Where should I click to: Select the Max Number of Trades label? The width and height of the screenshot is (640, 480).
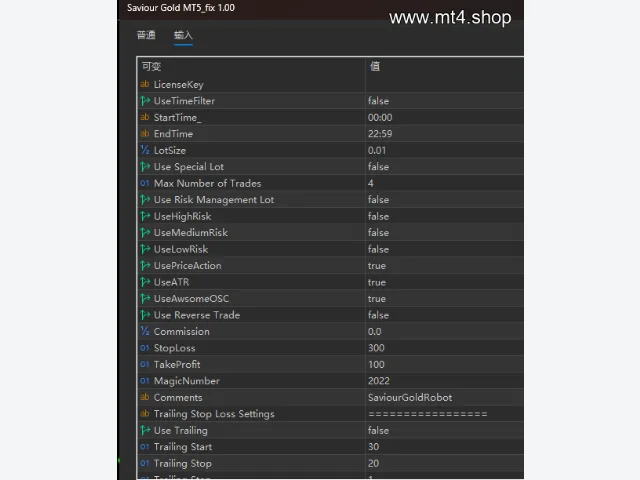[x=207, y=183]
